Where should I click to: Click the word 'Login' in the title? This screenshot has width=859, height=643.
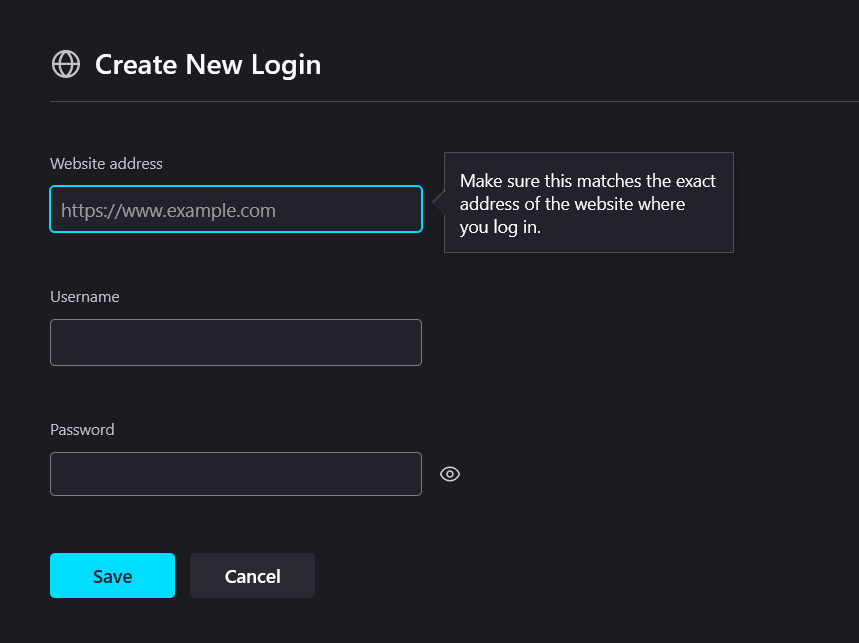pyautogui.click(x=286, y=65)
